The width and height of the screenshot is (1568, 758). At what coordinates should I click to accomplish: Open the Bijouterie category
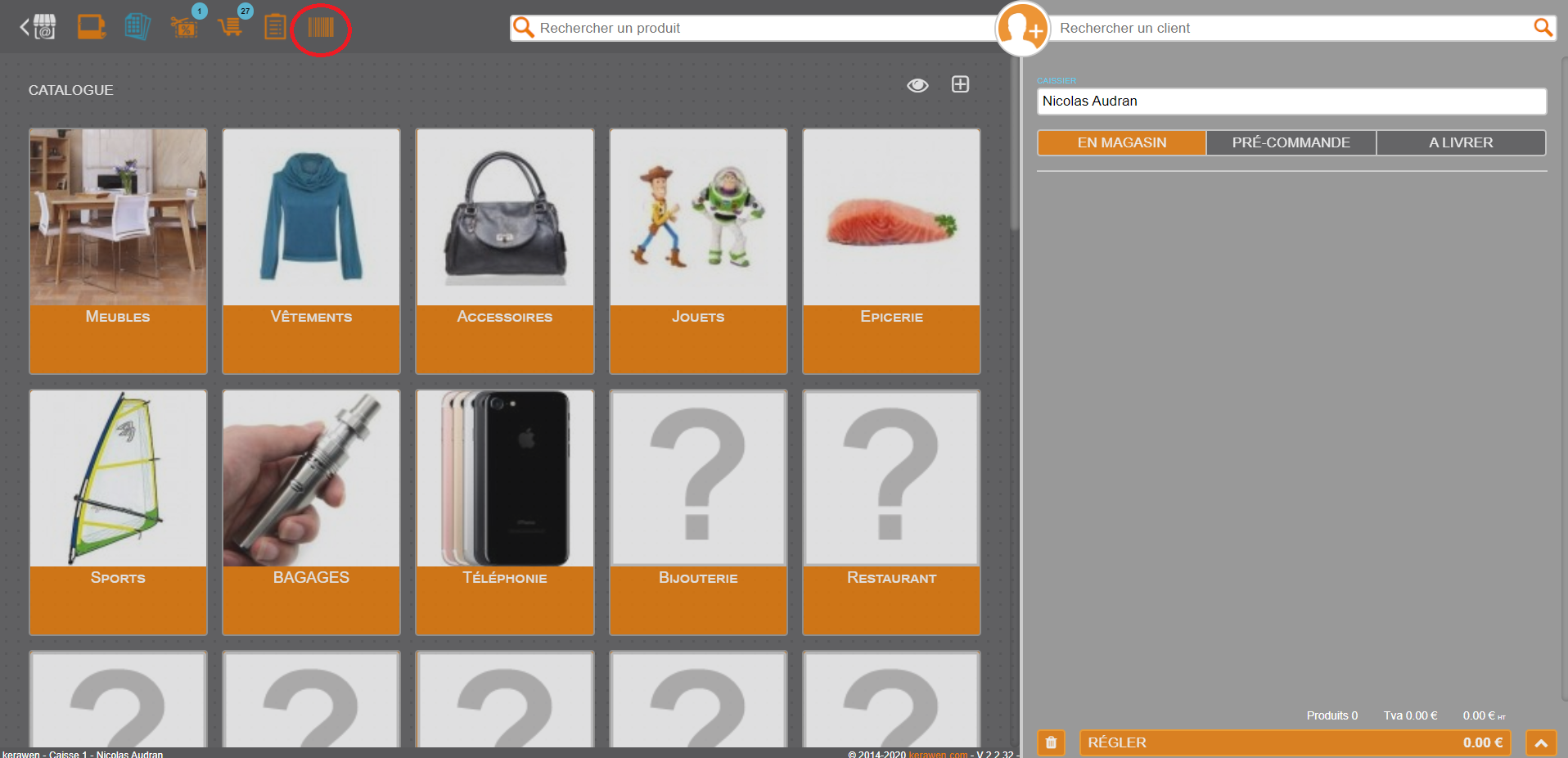(x=698, y=512)
